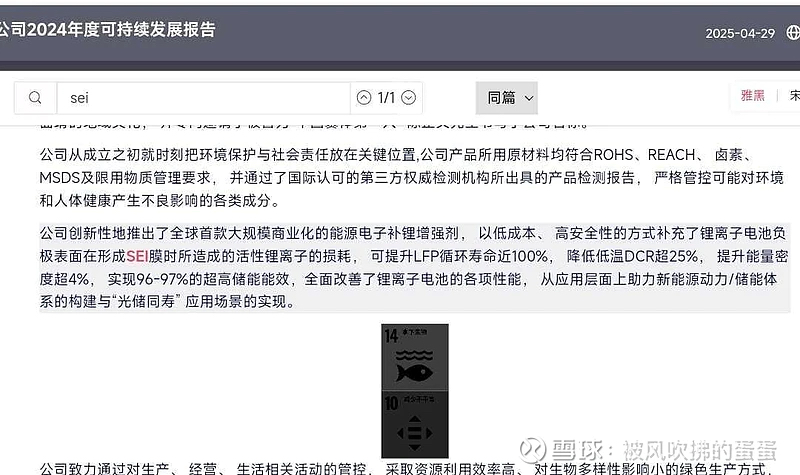Click inside the search field containing sei

click(203, 97)
